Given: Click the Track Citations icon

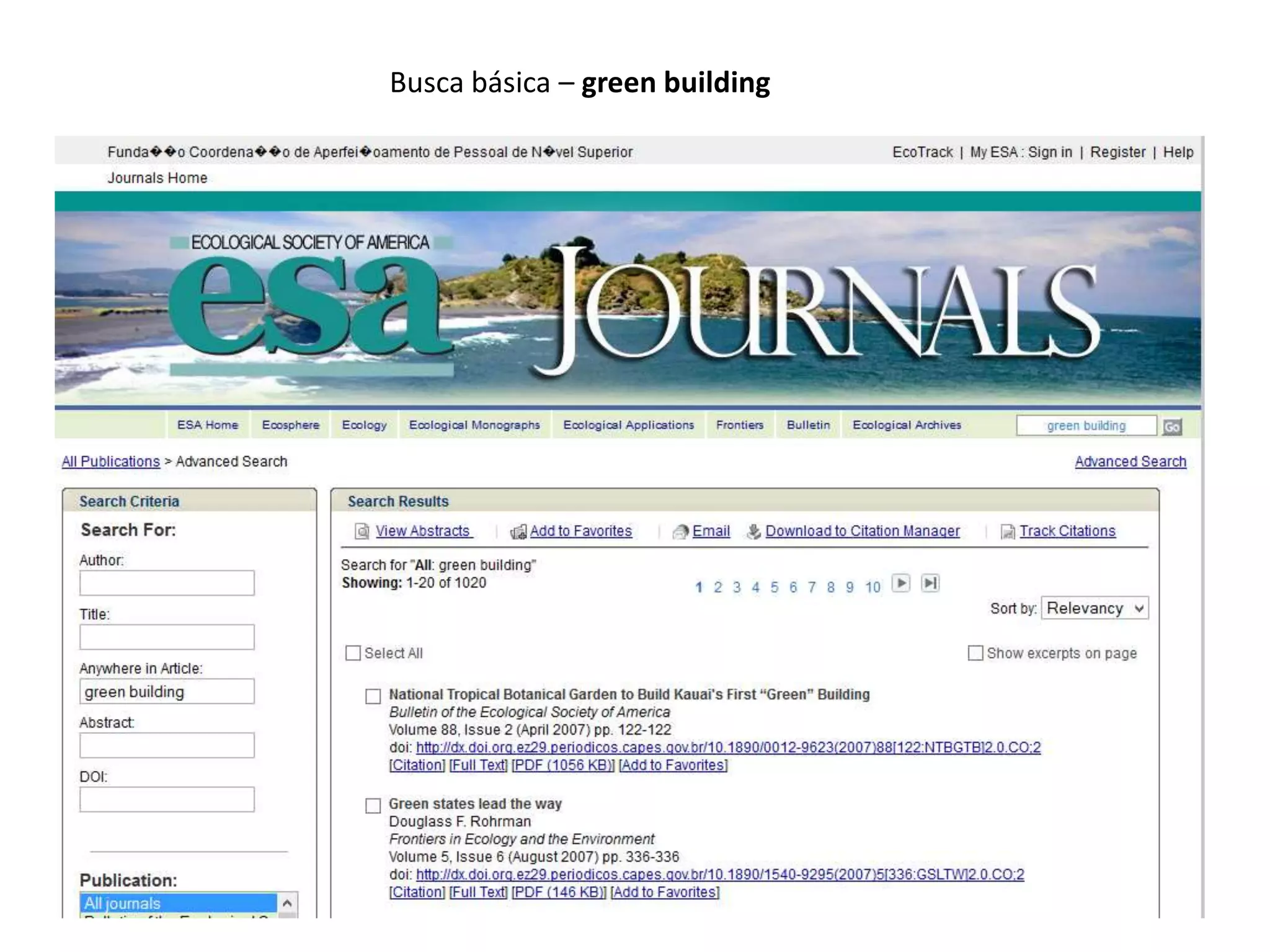Looking at the screenshot, I should click(x=1008, y=532).
